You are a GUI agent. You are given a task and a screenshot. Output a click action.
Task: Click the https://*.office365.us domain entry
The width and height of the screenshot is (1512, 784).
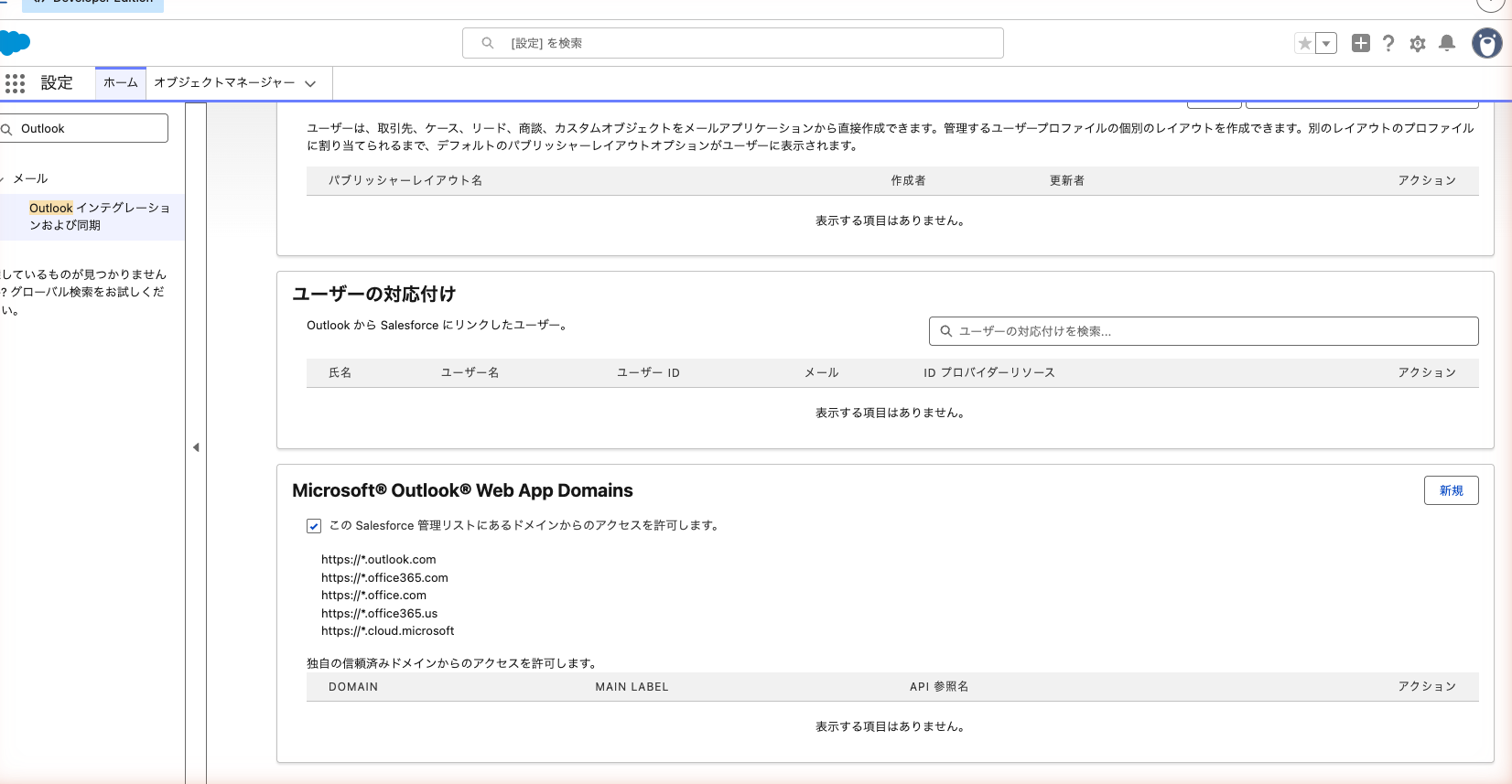(x=379, y=614)
